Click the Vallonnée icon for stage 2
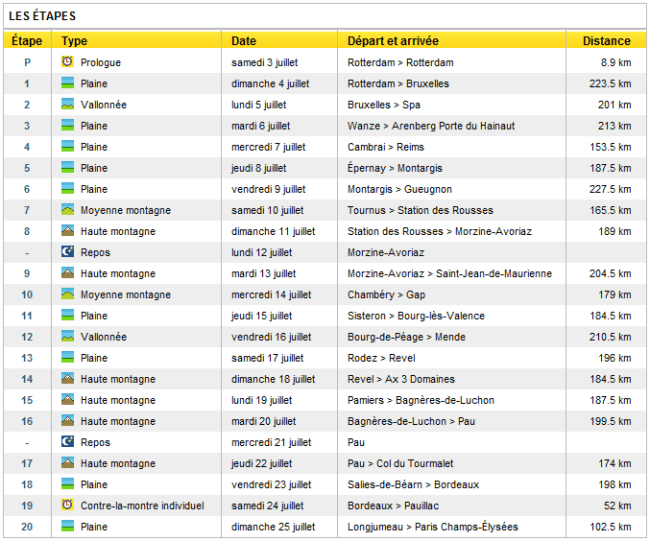This screenshot has width=650, height=541. click(x=67, y=104)
